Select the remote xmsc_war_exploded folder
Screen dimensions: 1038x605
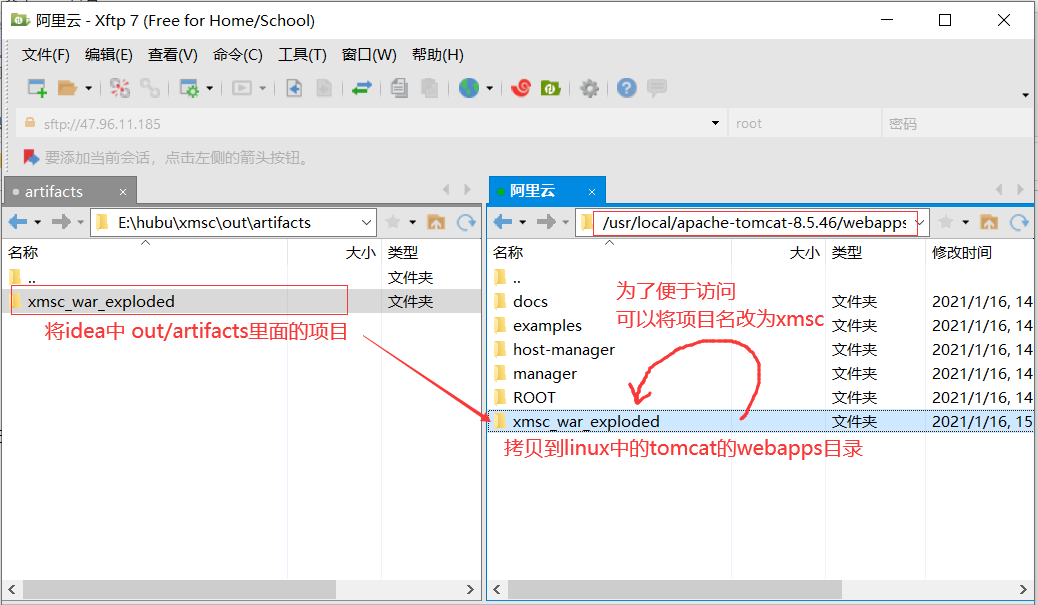tap(585, 422)
